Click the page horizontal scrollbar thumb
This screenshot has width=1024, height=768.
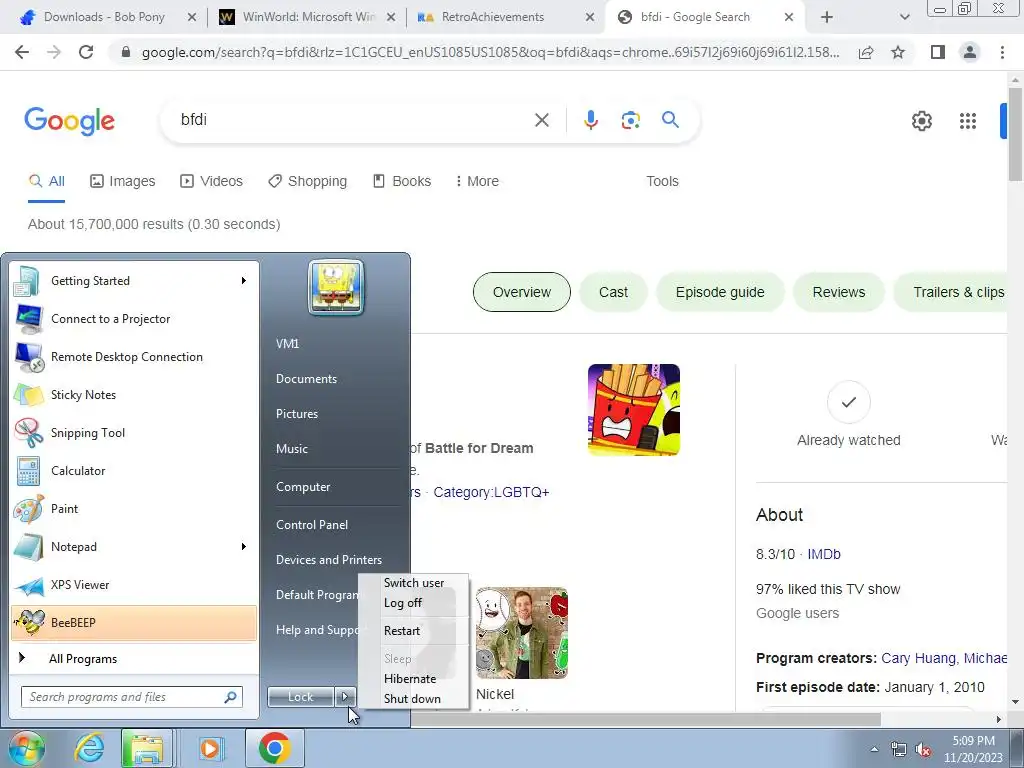click(x=647, y=719)
